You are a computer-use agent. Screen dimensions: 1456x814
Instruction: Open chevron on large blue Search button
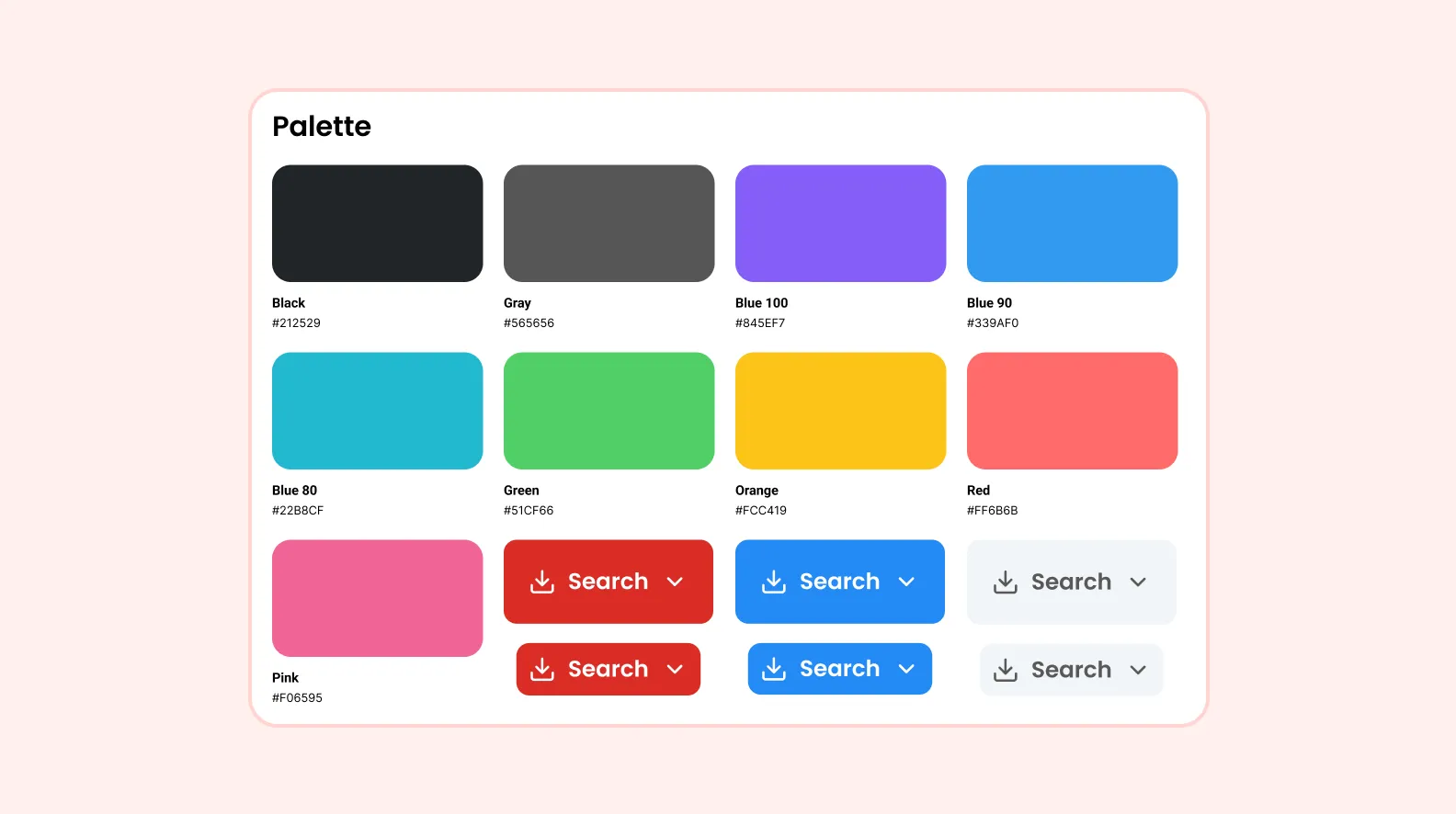tap(906, 582)
